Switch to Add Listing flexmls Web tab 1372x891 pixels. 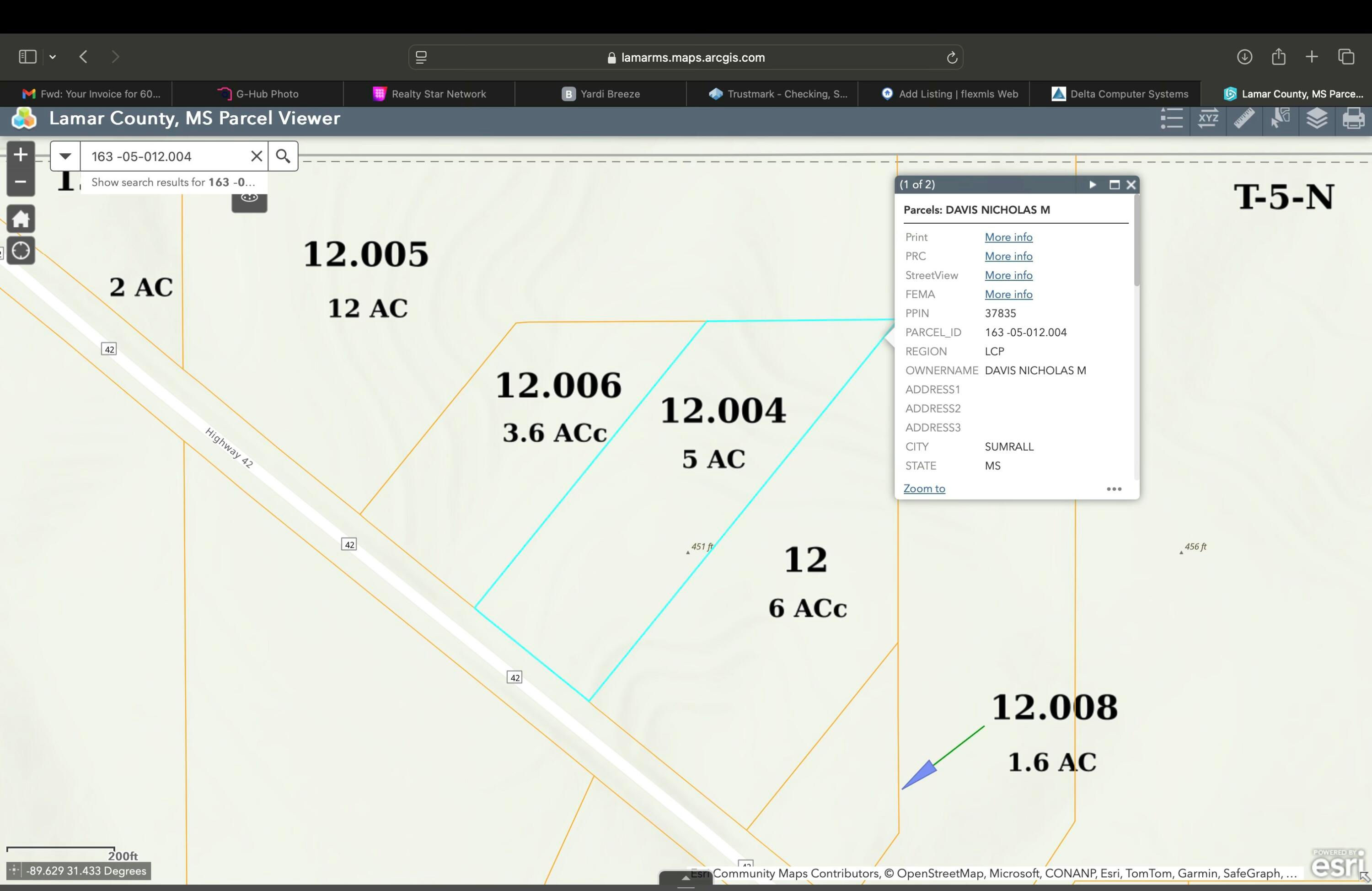tap(943, 93)
